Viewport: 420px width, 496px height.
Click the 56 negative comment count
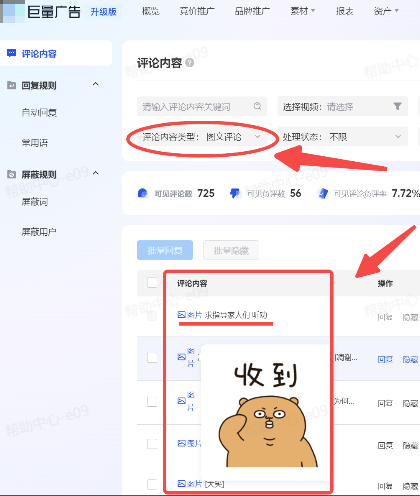click(295, 193)
